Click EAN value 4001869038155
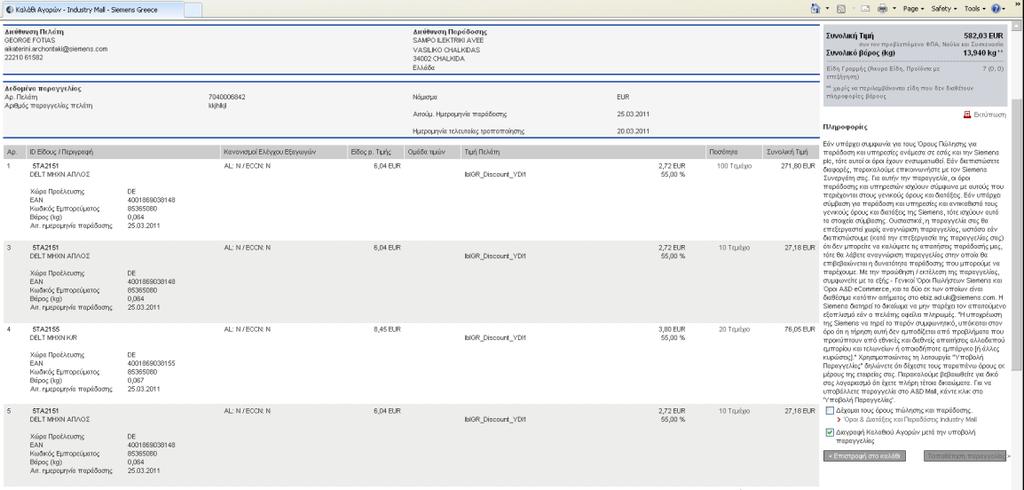 tap(151, 363)
